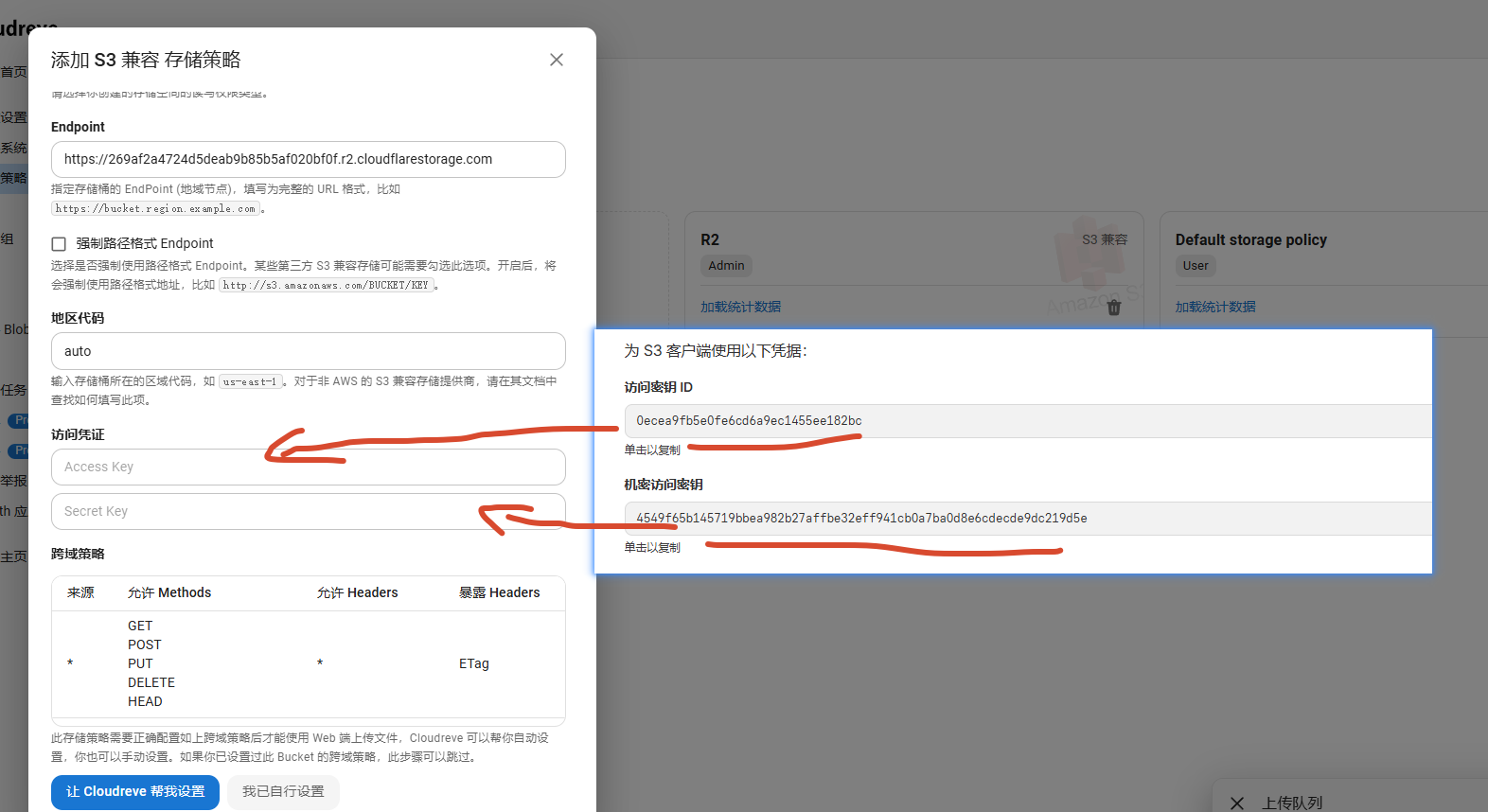This screenshot has width=1488, height=812.
Task: Copy the access key ID value
Action: pyautogui.click(x=1028, y=421)
